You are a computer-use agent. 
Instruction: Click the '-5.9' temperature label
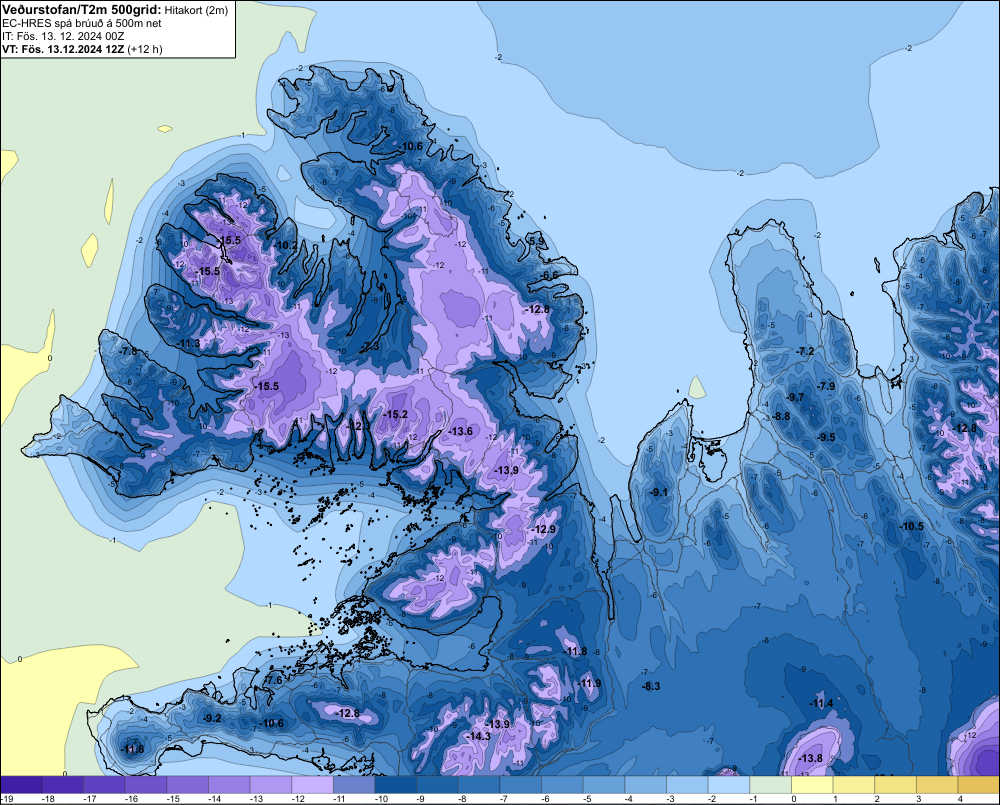537,241
